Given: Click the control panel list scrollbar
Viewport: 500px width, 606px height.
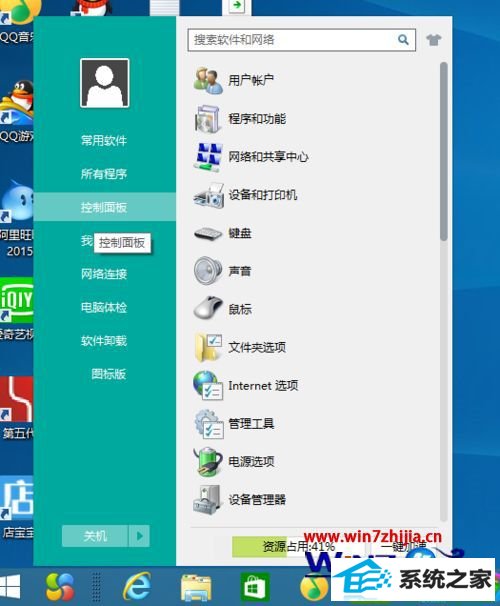Looking at the screenshot, I should [443, 152].
